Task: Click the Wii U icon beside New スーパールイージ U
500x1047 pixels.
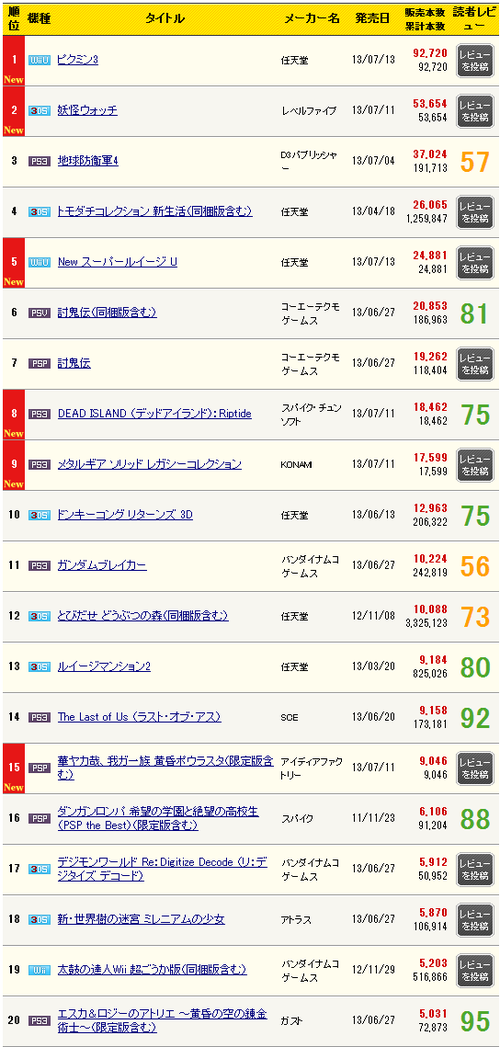Action: click(x=39, y=262)
